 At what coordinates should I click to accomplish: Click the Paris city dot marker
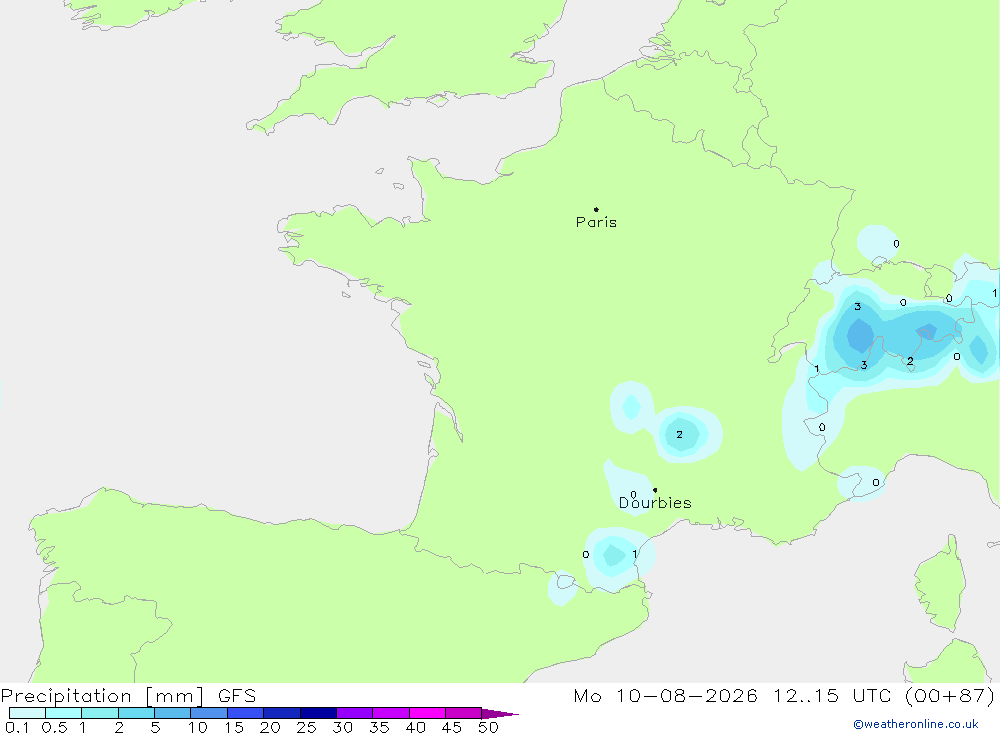tap(596, 209)
